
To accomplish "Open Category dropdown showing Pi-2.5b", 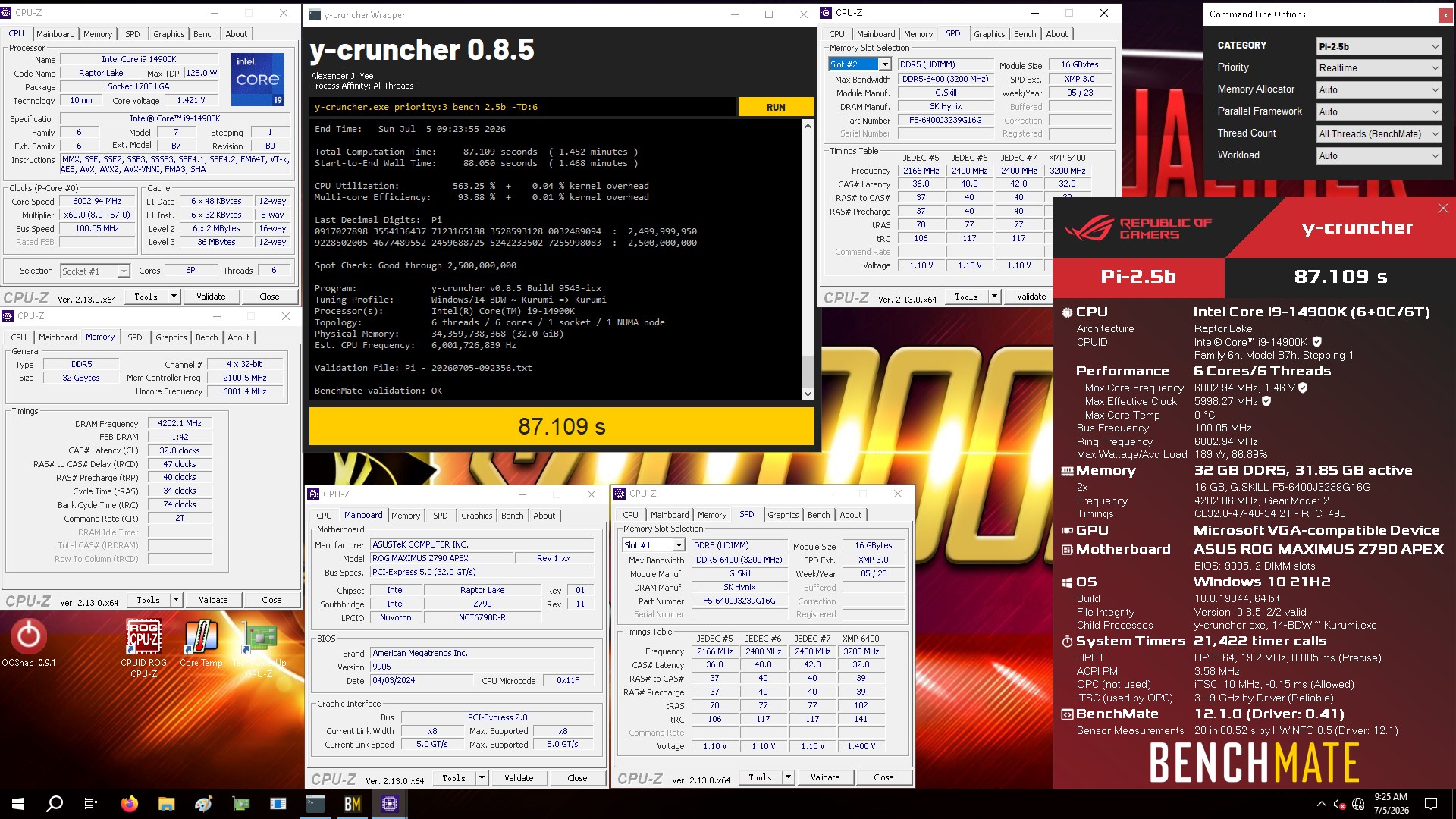I will click(1379, 46).
